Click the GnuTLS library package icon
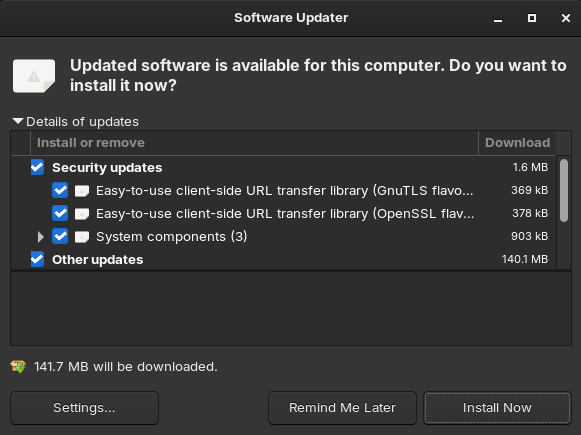 [82, 191]
